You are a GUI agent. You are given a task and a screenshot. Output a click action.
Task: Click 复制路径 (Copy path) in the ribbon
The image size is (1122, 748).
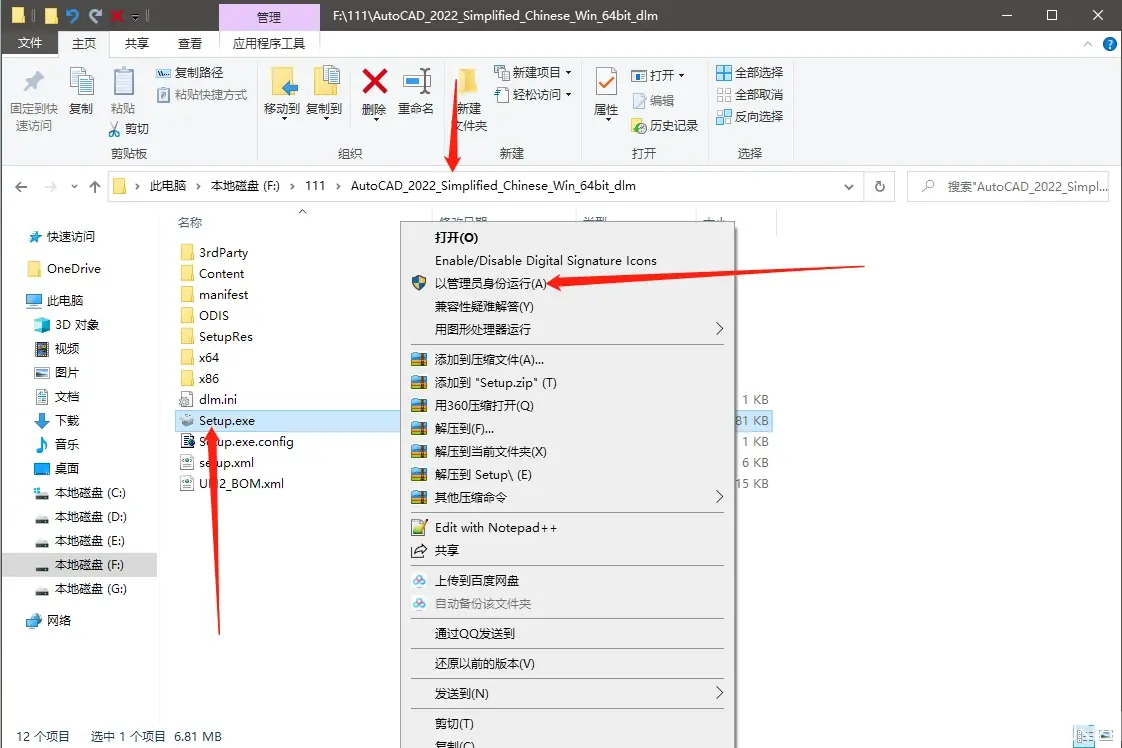tap(190, 72)
